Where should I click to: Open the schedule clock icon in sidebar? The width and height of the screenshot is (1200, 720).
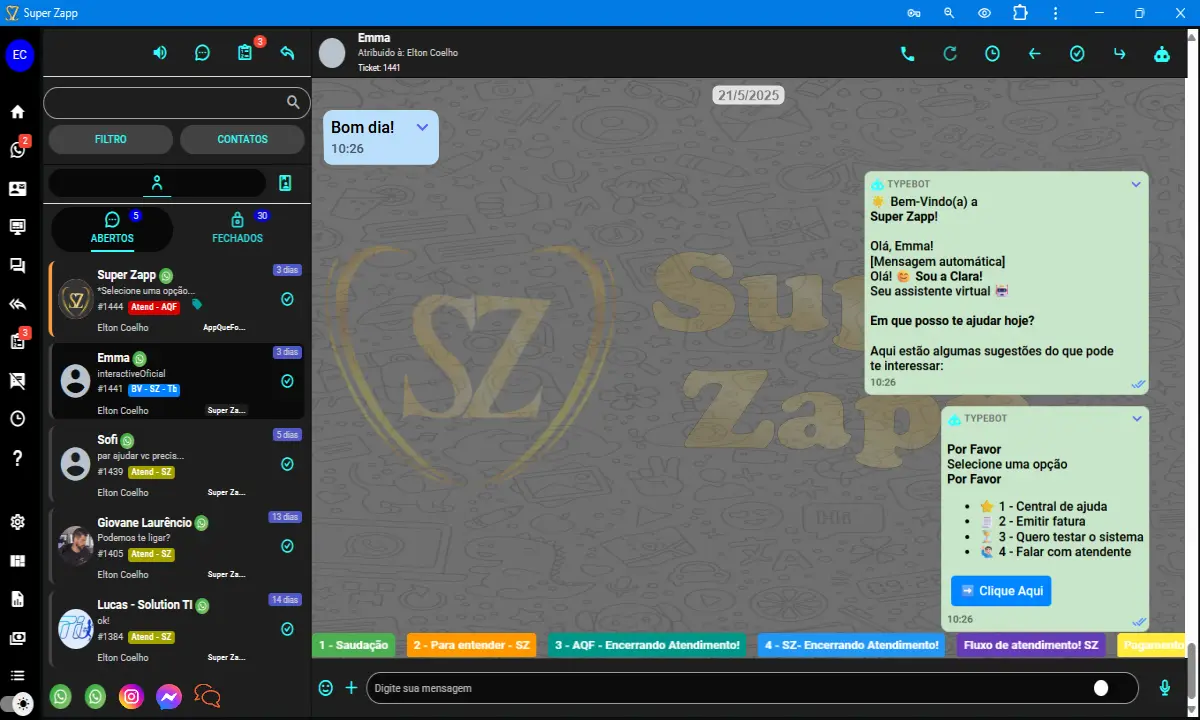[x=17, y=419]
